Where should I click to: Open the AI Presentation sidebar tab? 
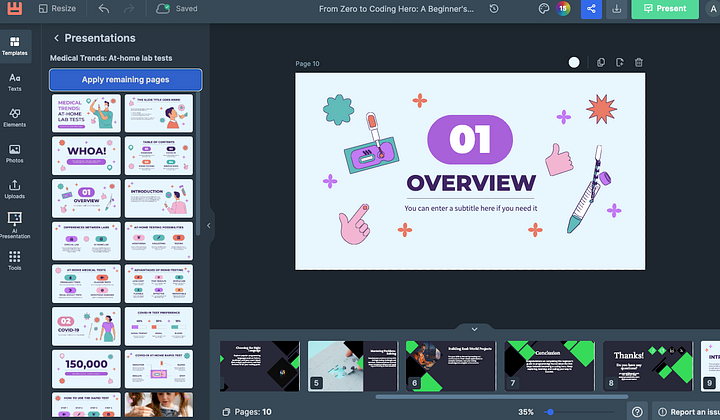pos(15,225)
